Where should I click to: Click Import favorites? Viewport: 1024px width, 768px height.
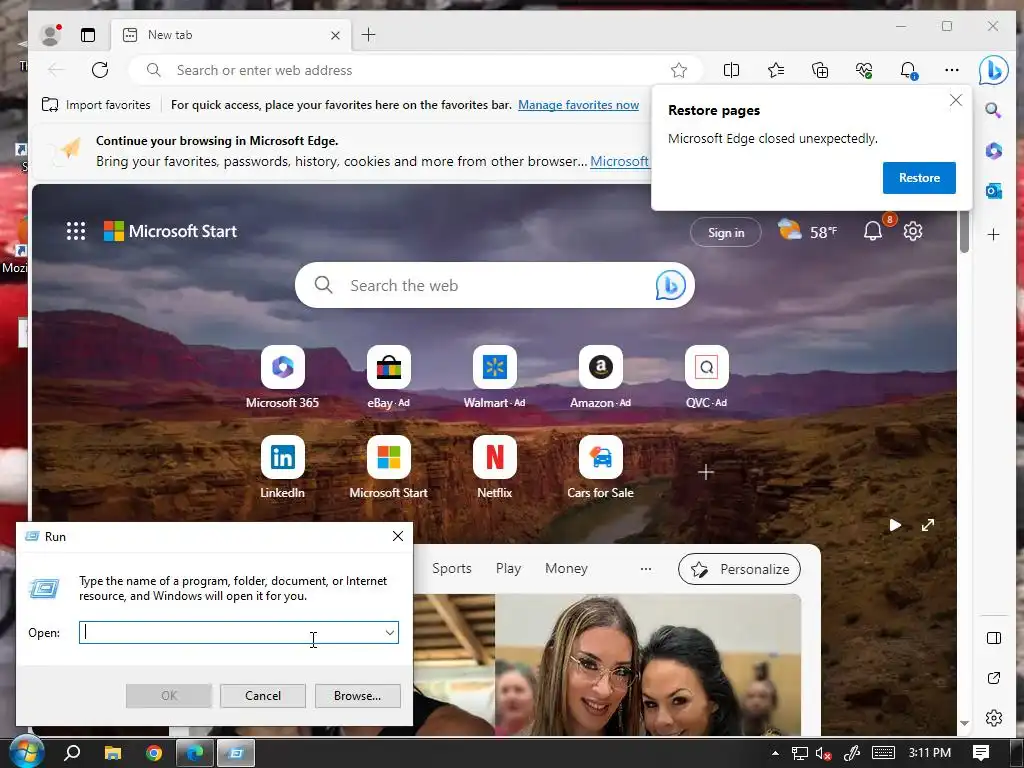96,104
